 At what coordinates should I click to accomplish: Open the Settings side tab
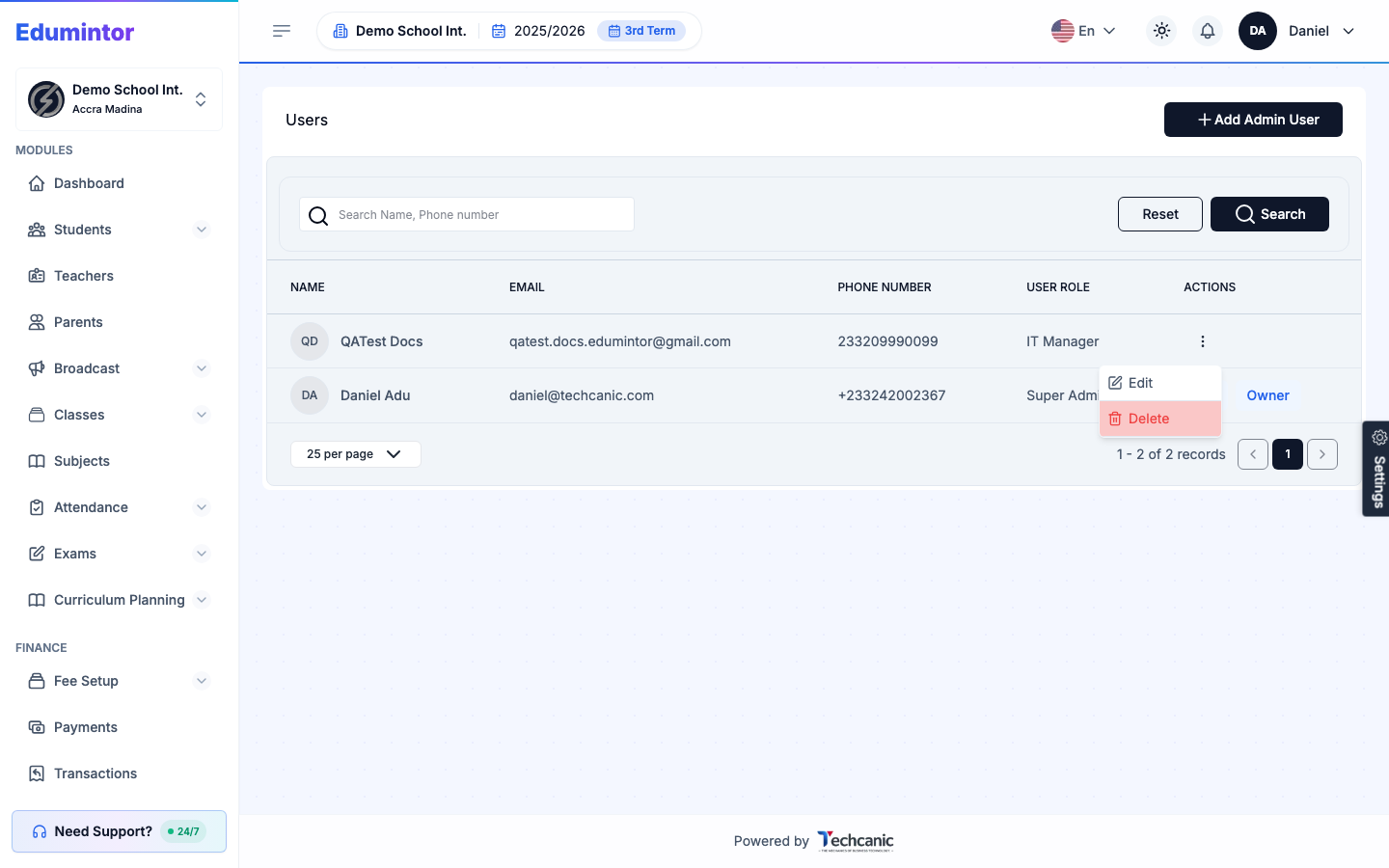click(x=1376, y=469)
